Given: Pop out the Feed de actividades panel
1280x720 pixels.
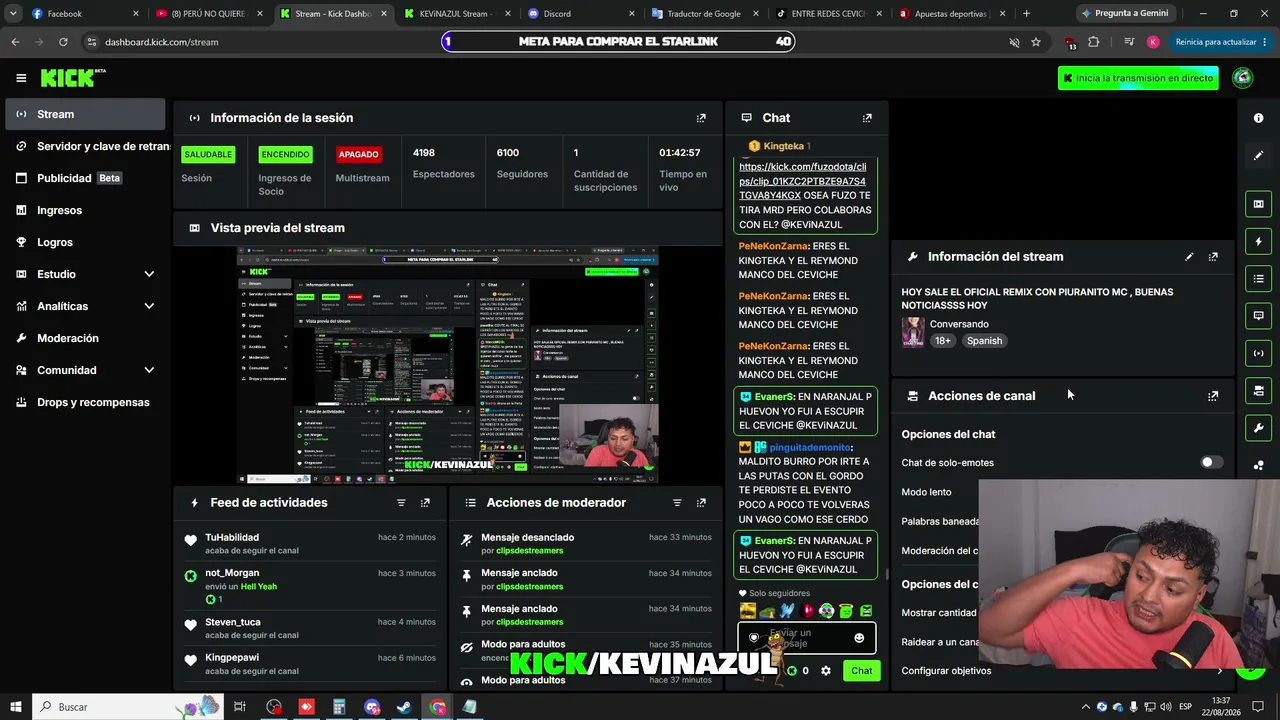Looking at the screenshot, I should (x=425, y=503).
